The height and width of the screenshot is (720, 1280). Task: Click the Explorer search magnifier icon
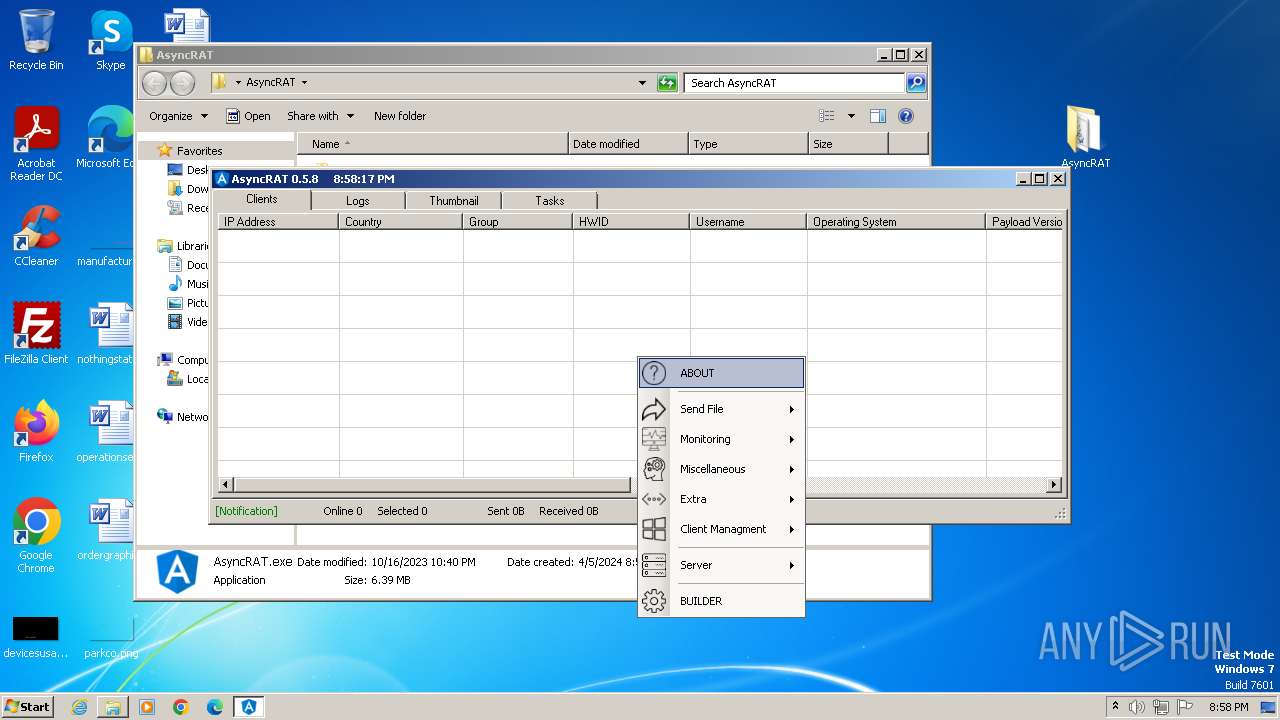click(x=916, y=83)
